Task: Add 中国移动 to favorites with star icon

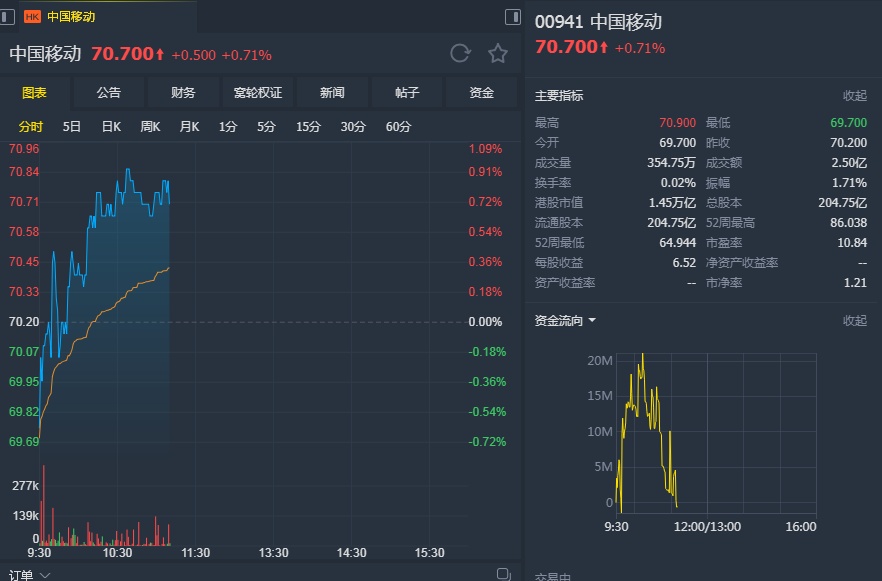Action: (498, 53)
